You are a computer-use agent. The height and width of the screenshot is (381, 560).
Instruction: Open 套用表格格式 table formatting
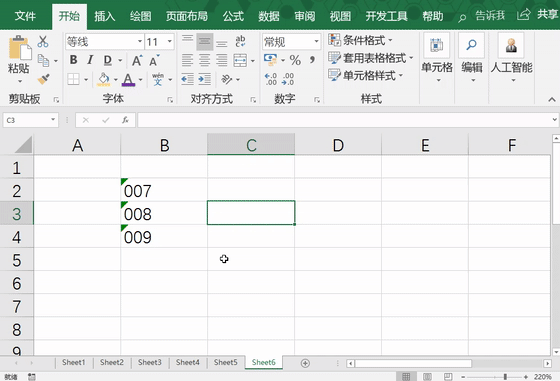pyautogui.click(x=371, y=58)
